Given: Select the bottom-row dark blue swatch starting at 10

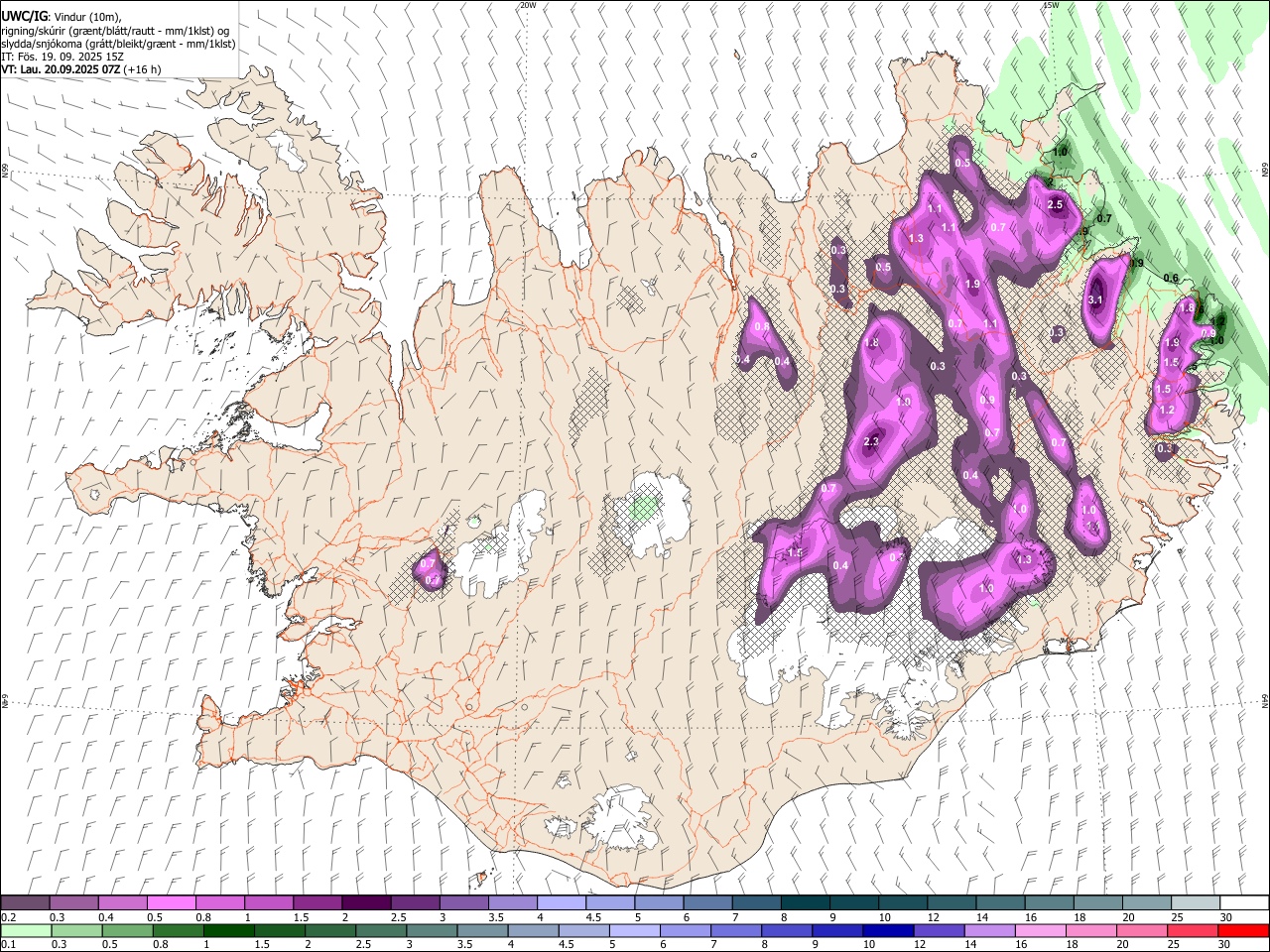Looking at the screenshot, I should tap(888, 930).
